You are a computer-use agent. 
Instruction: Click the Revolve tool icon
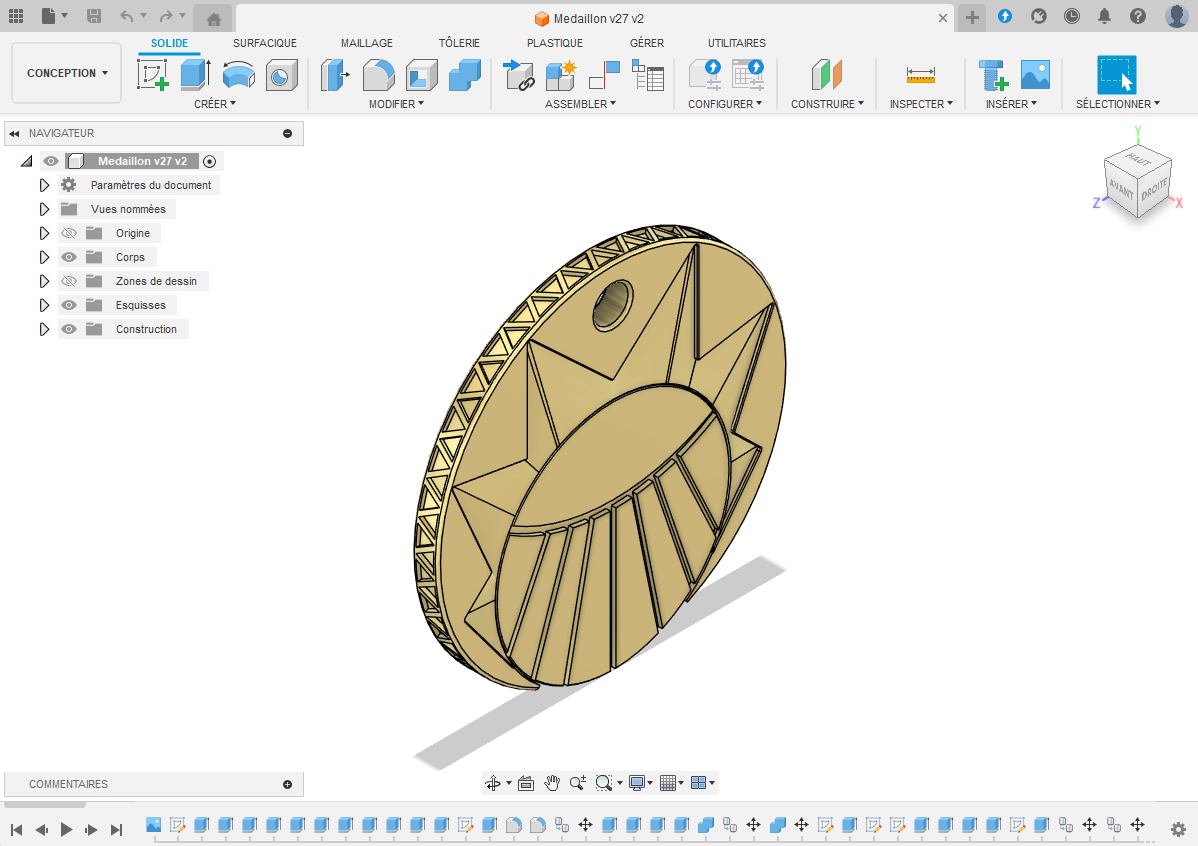click(238, 75)
